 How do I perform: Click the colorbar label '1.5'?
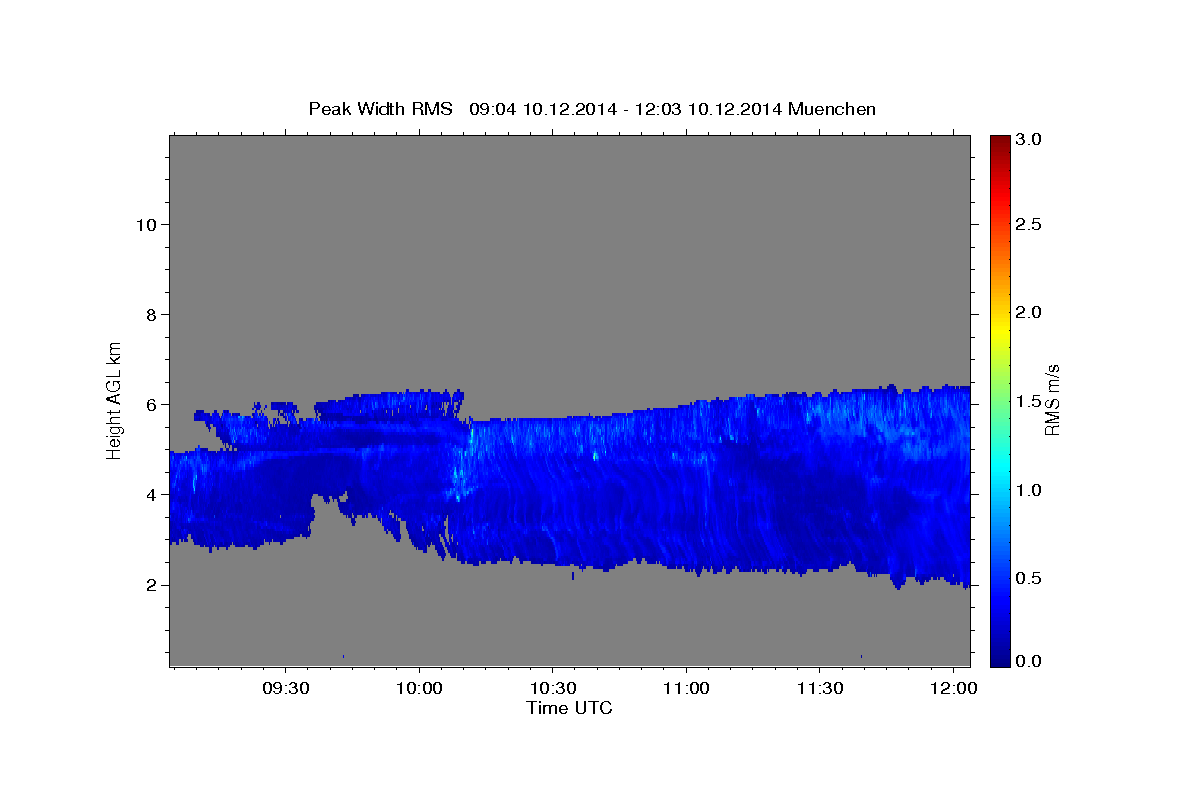point(1028,401)
